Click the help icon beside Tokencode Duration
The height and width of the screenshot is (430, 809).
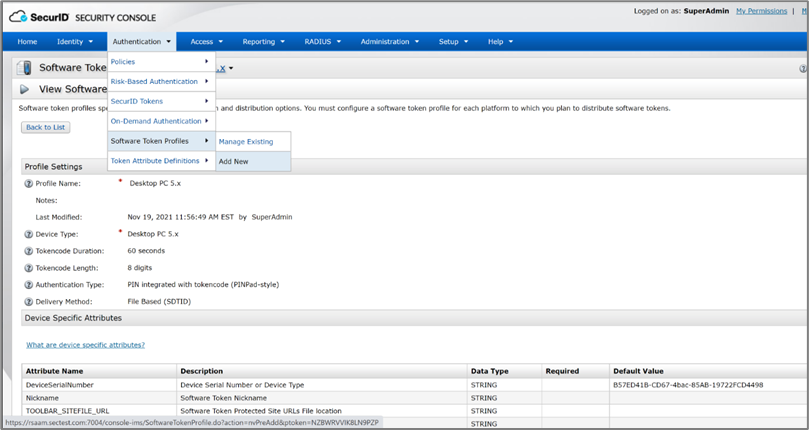pyautogui.click(x=28, y=251)
